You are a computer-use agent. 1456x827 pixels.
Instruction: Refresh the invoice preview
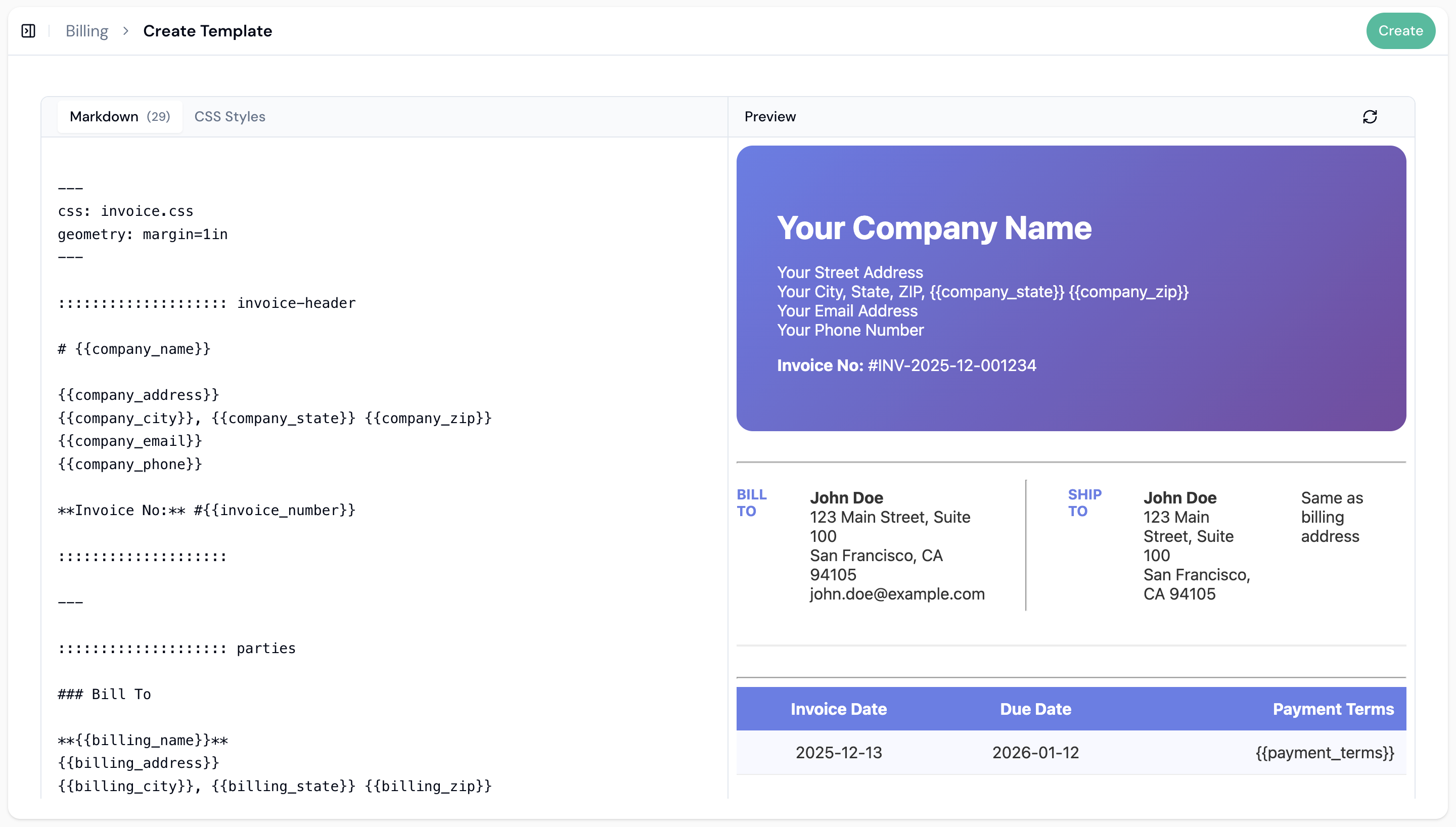coord(1370,116)
